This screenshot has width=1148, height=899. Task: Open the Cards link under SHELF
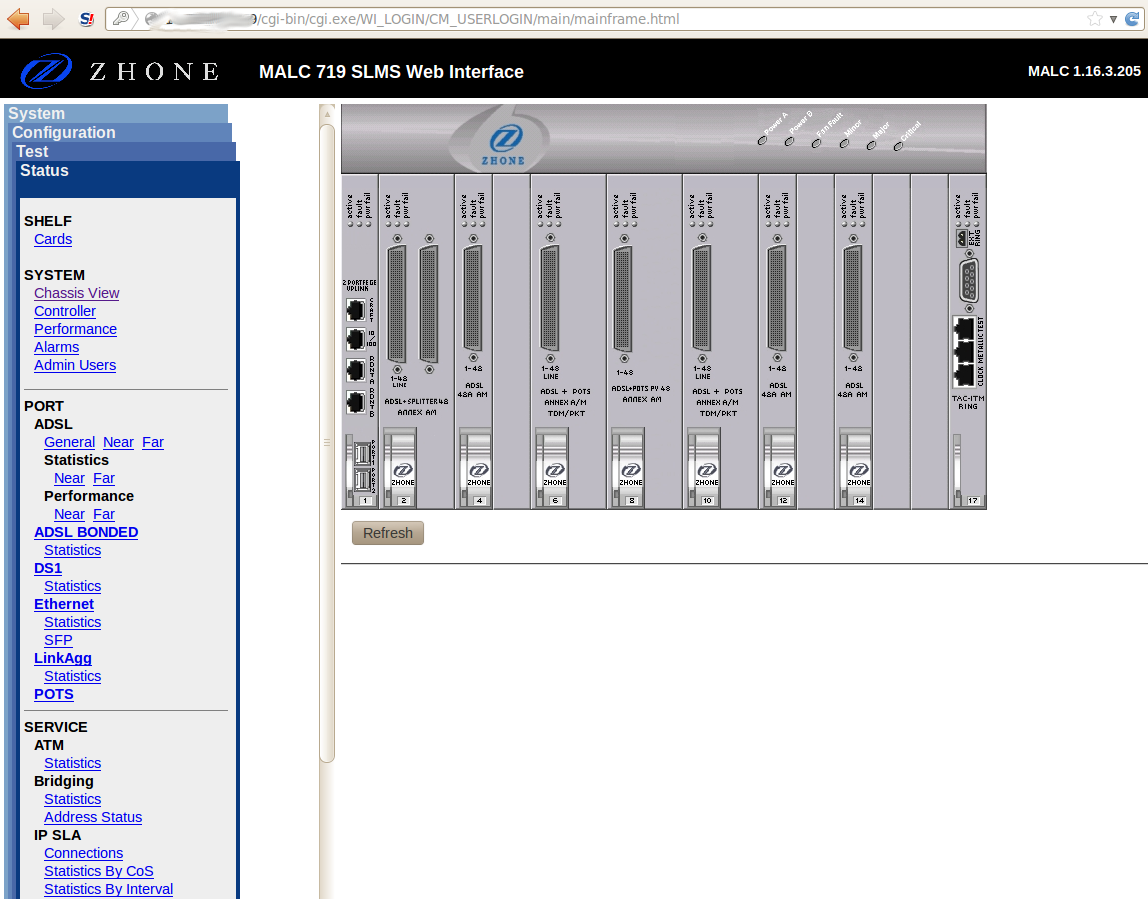pyautogui.click(x=53, y=239)
